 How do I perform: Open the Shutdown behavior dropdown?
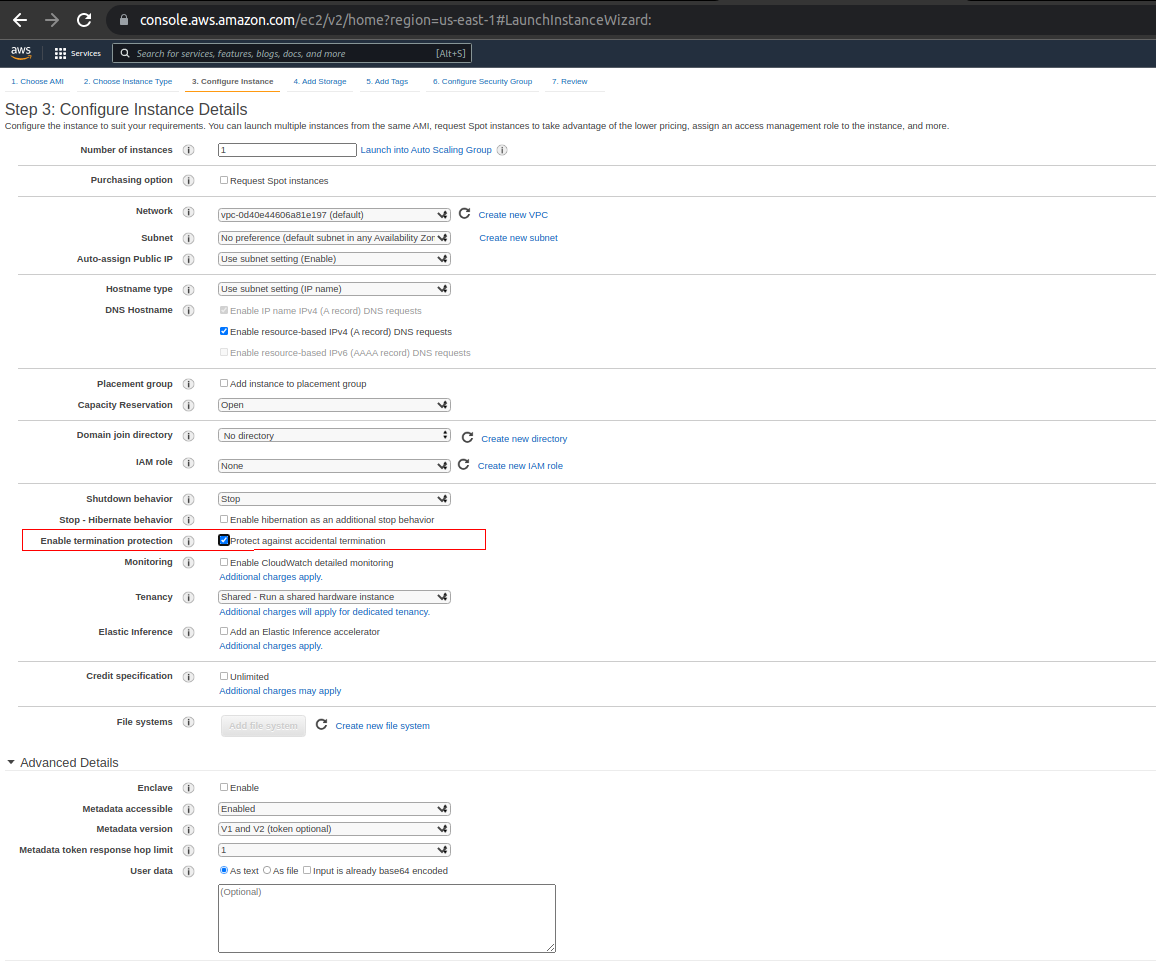(x=334, y=499)
